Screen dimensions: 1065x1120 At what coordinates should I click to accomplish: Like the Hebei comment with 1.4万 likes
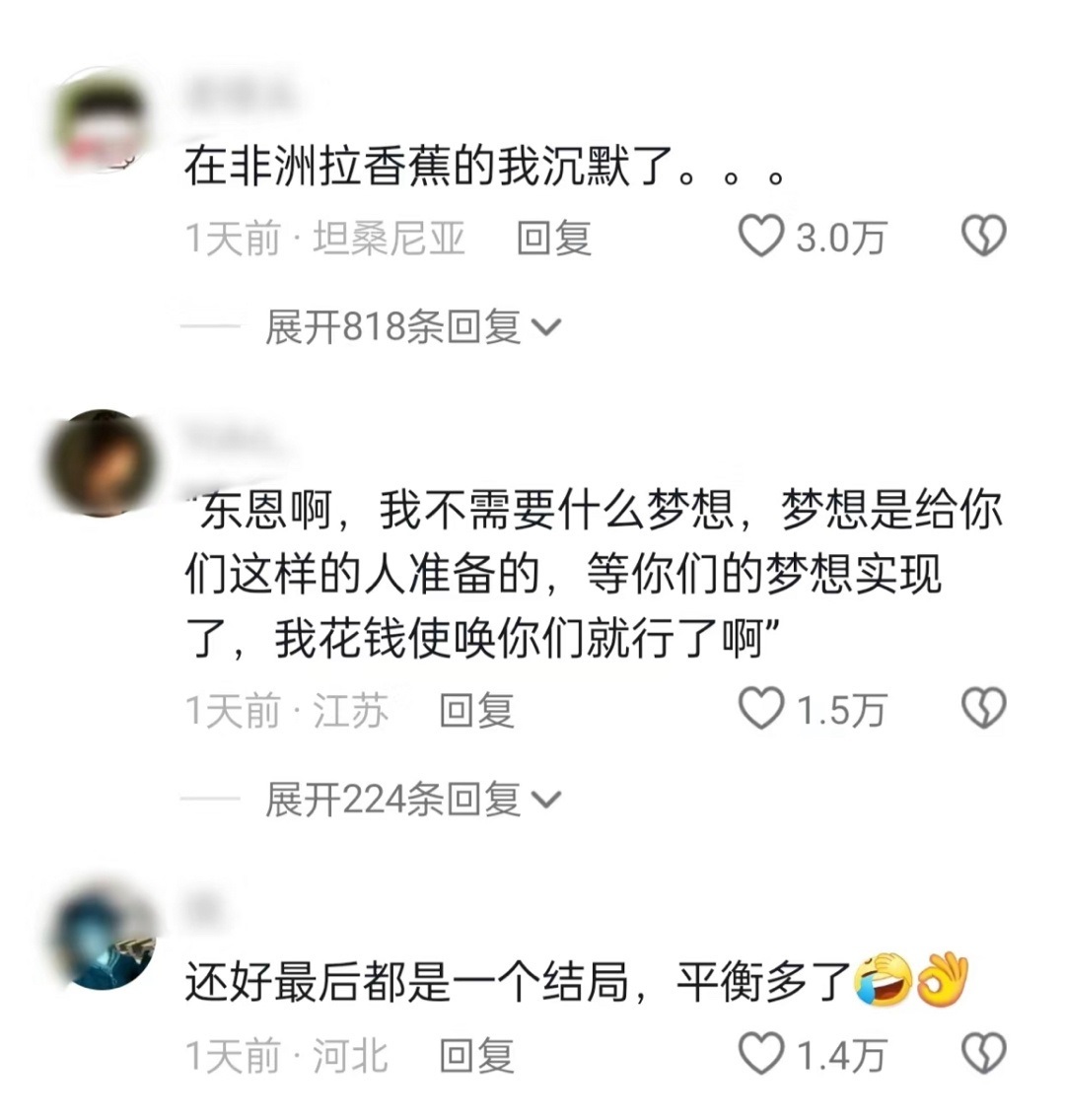pos(761,1054)
